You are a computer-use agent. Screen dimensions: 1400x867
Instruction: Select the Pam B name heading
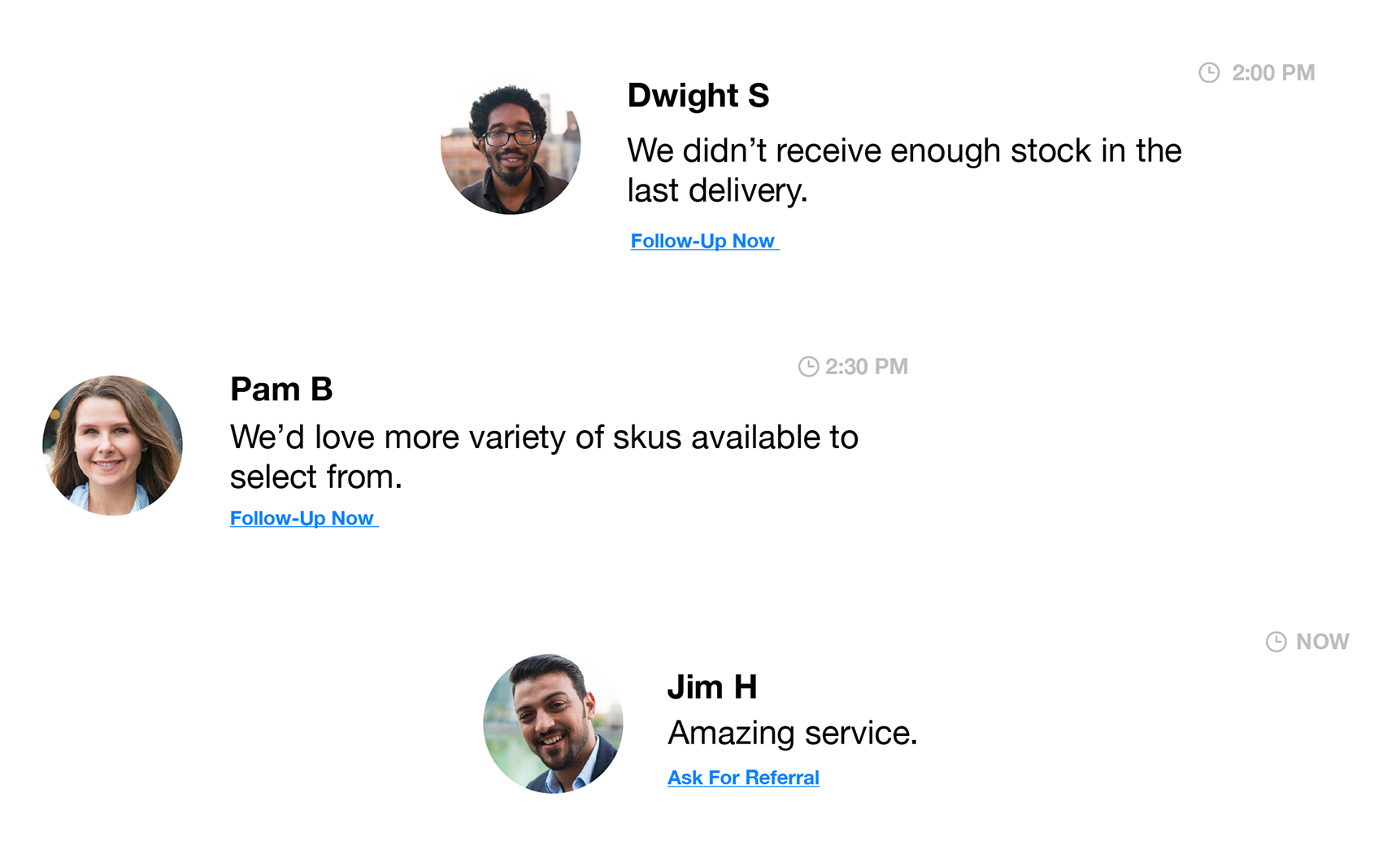(x=281, y=390)
